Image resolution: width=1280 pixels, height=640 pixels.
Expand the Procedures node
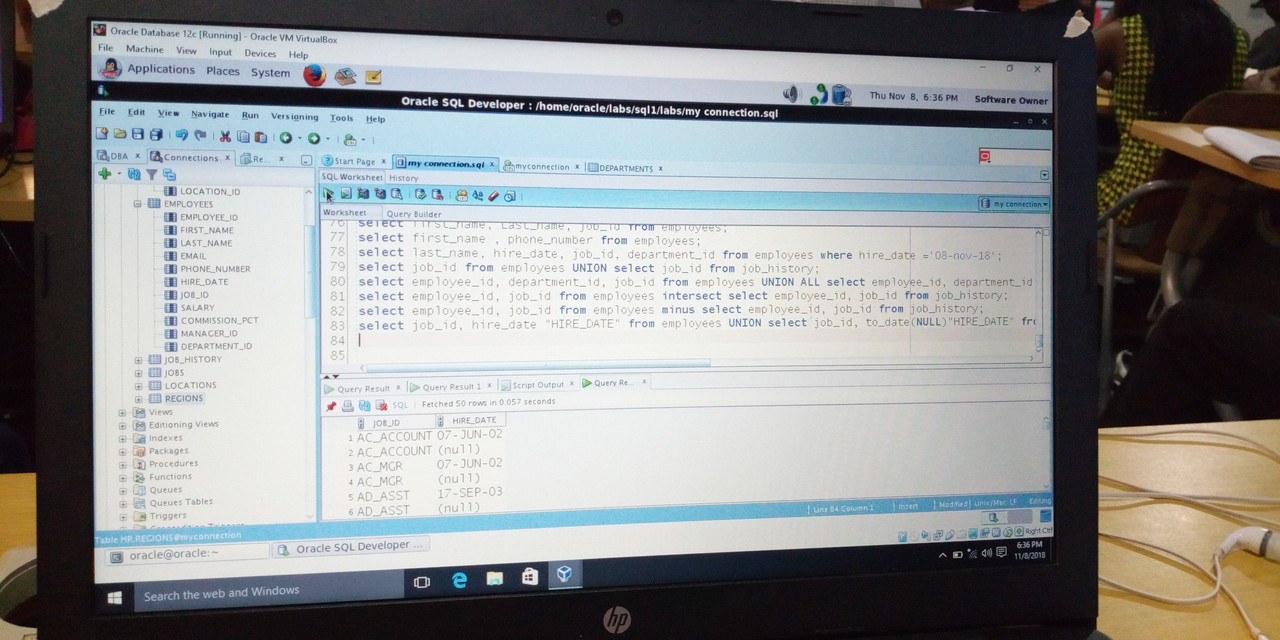(x=123, y=463)
